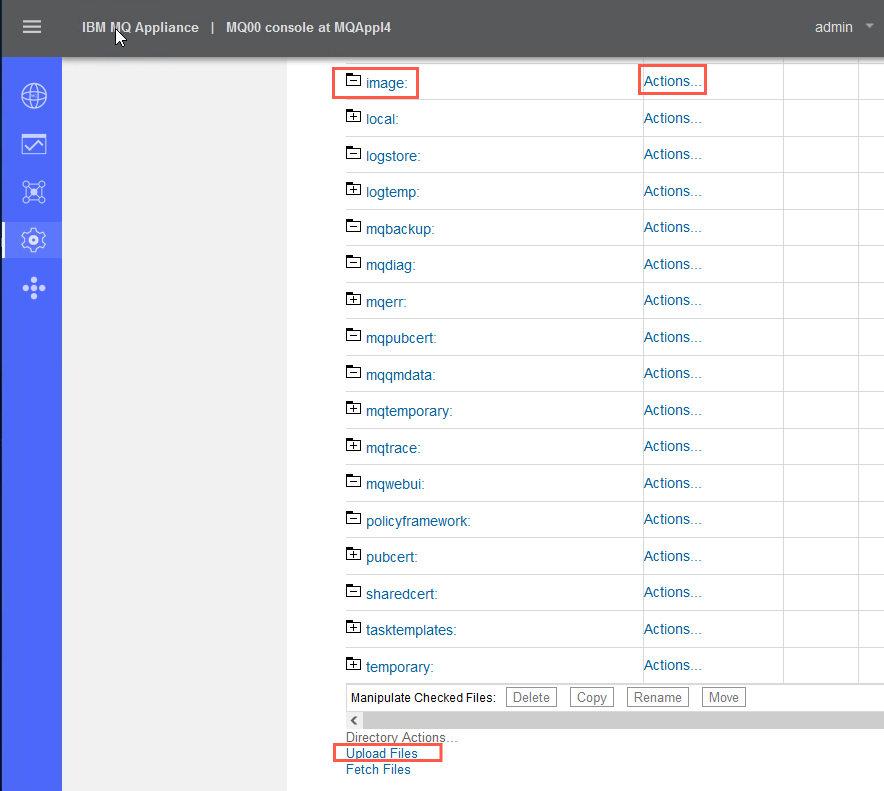This screenshot has width=884, height=791.
Task: Open Actions... for the local: directory
Action: (x=672, y=118)
